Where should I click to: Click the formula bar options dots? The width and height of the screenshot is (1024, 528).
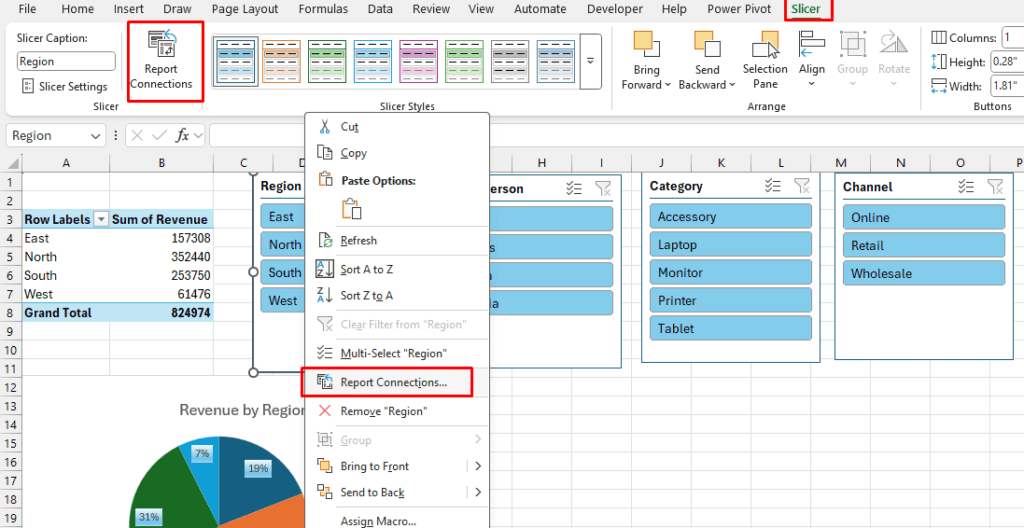(x=116, y=136)
